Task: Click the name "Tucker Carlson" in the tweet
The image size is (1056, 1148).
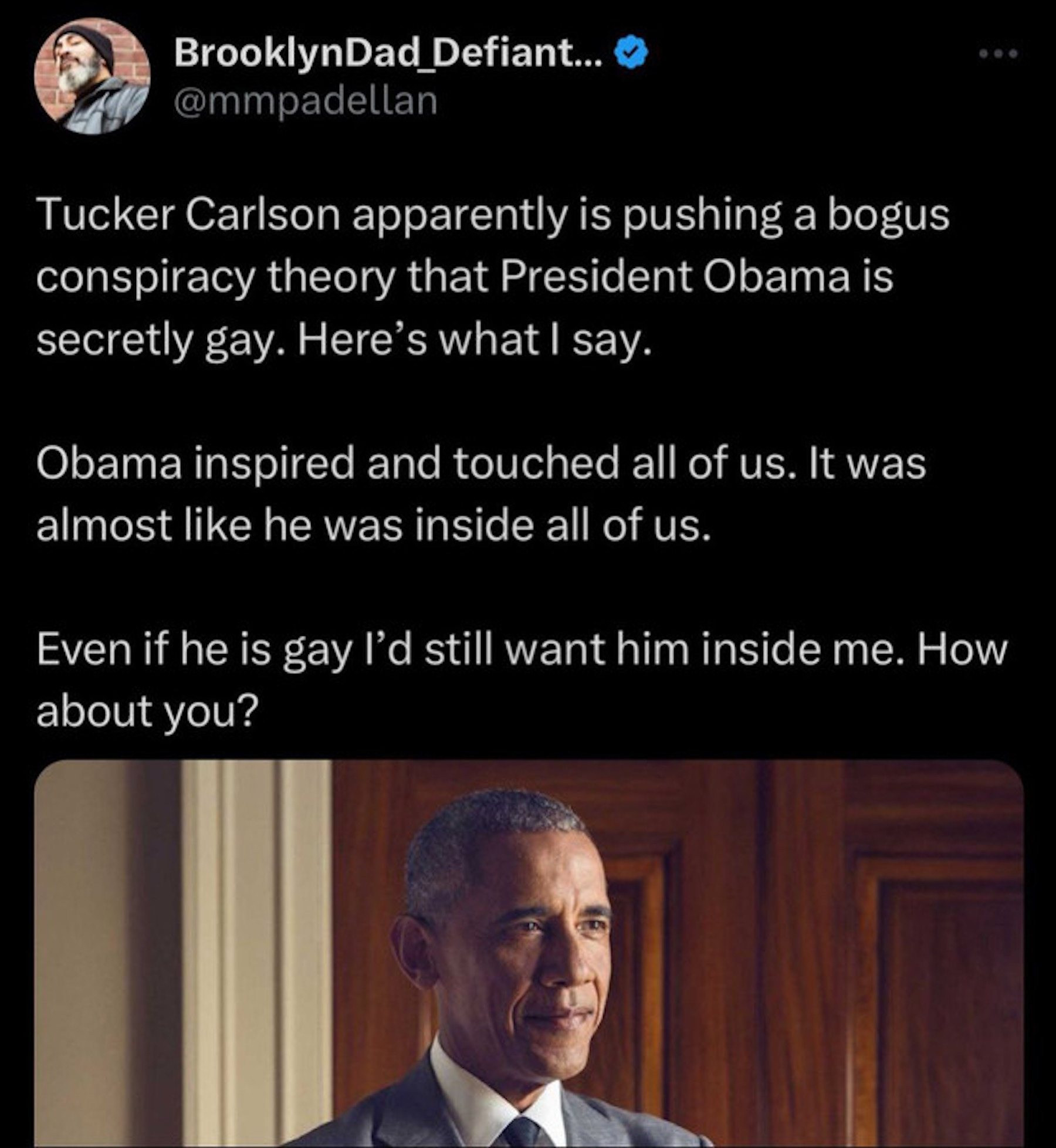Action: (x=188, y=215)
